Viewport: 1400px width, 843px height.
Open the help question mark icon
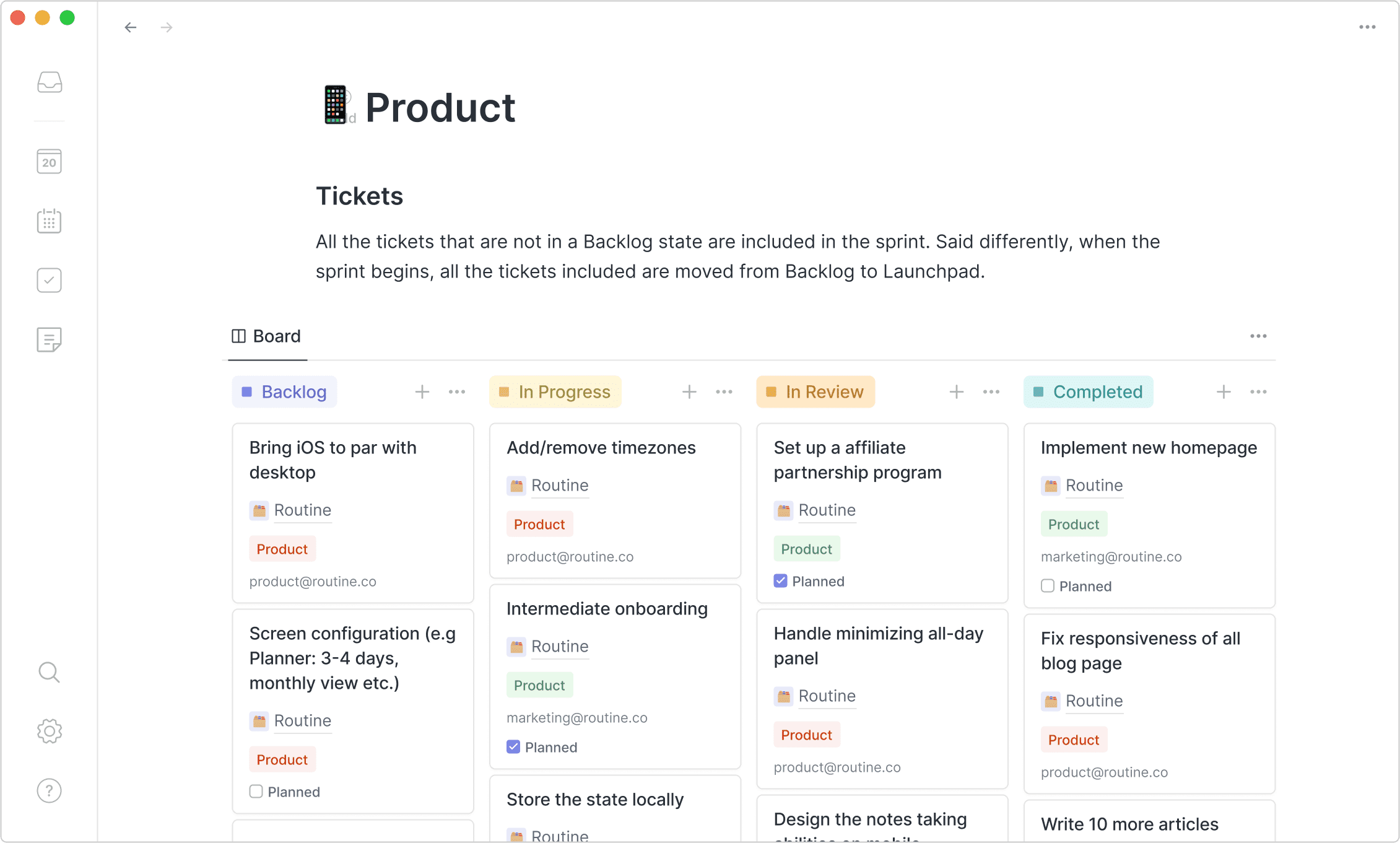[x=50, y=790]
